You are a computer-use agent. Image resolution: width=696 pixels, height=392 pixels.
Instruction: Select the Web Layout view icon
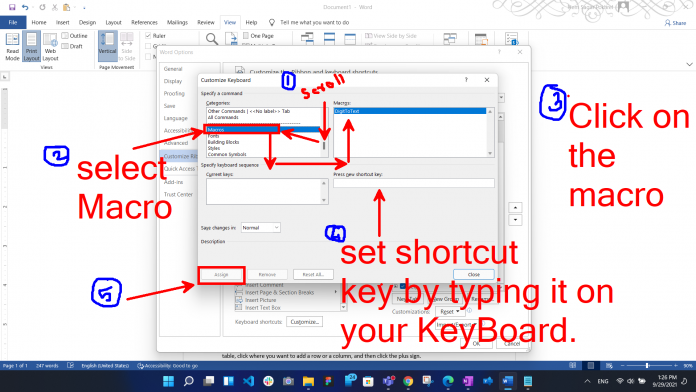50,46
